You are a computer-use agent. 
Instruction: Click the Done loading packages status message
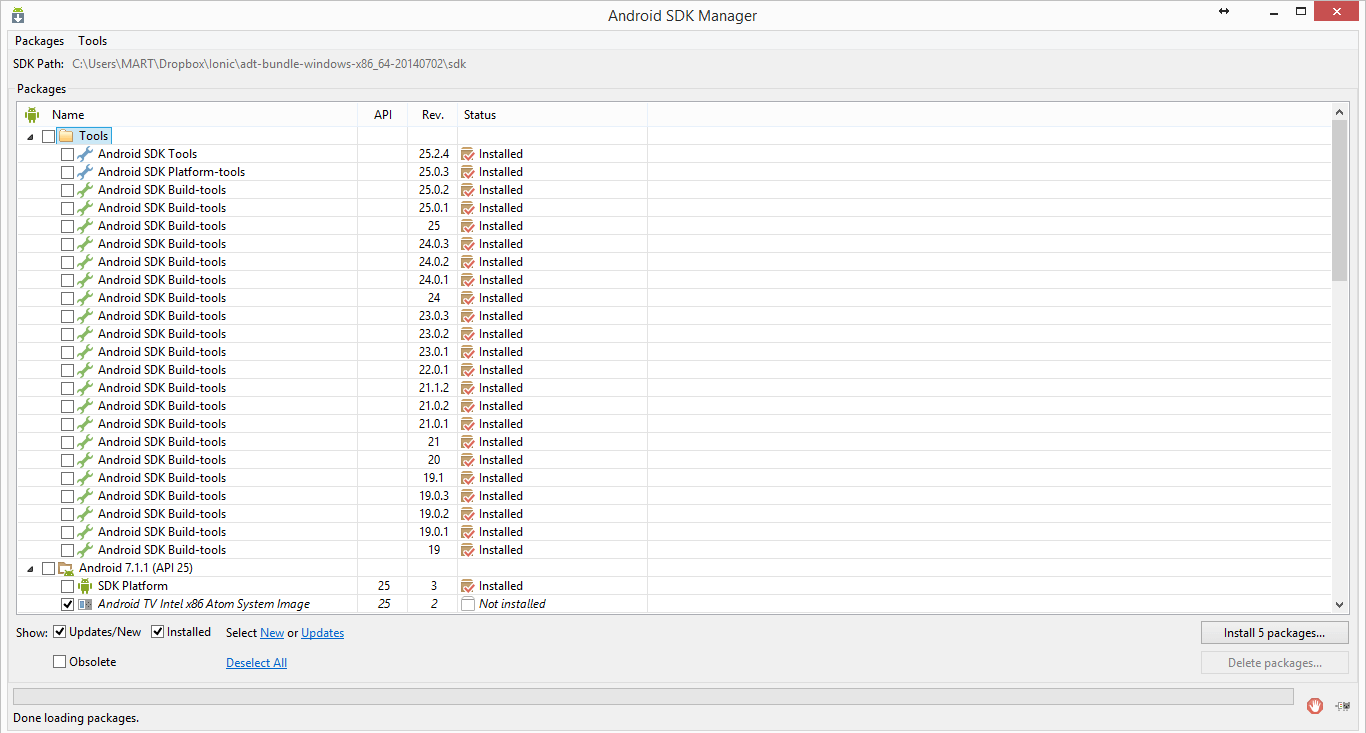[x=76, y=718]
